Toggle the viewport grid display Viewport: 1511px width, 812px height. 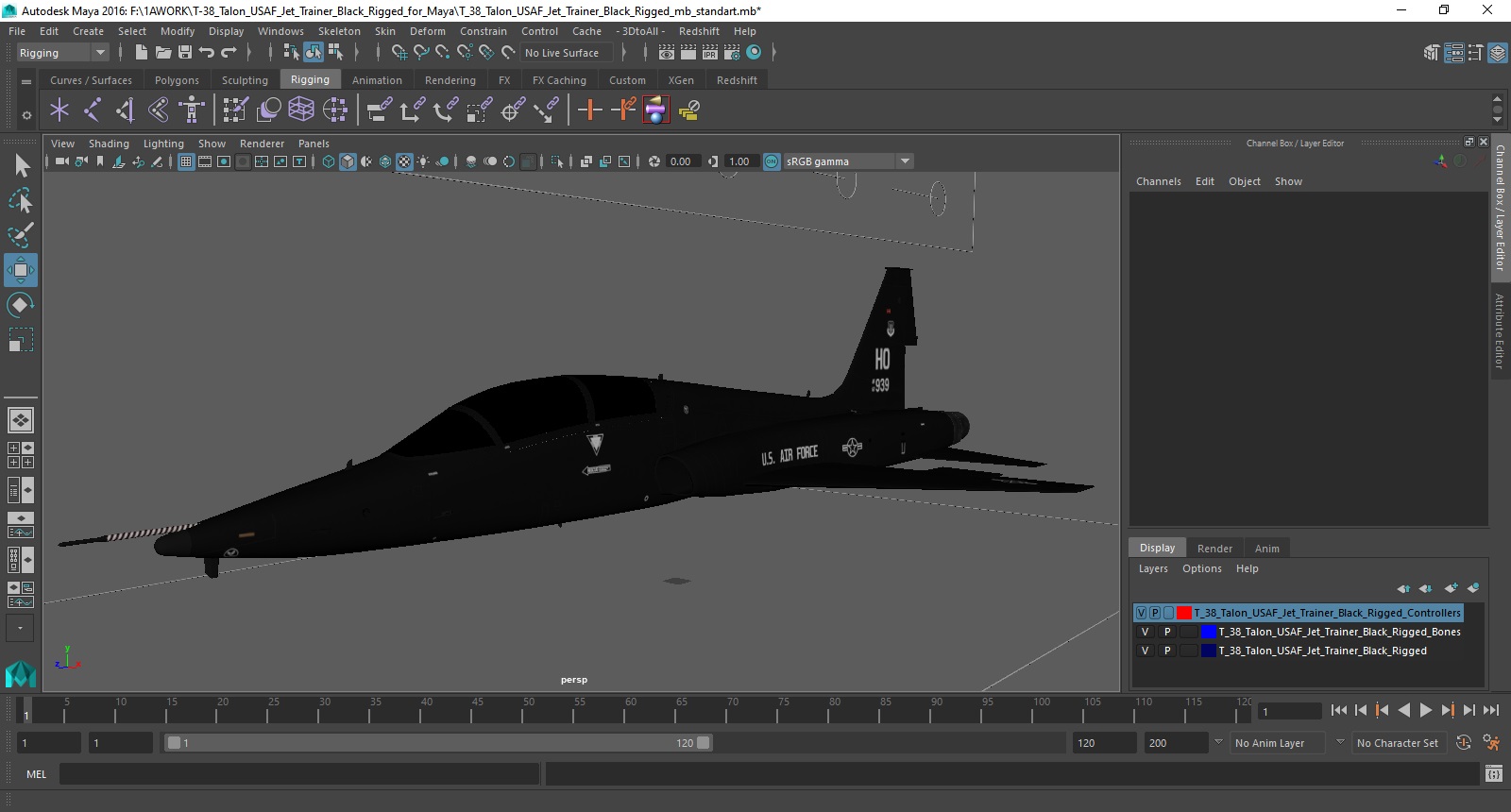(186, 161)
